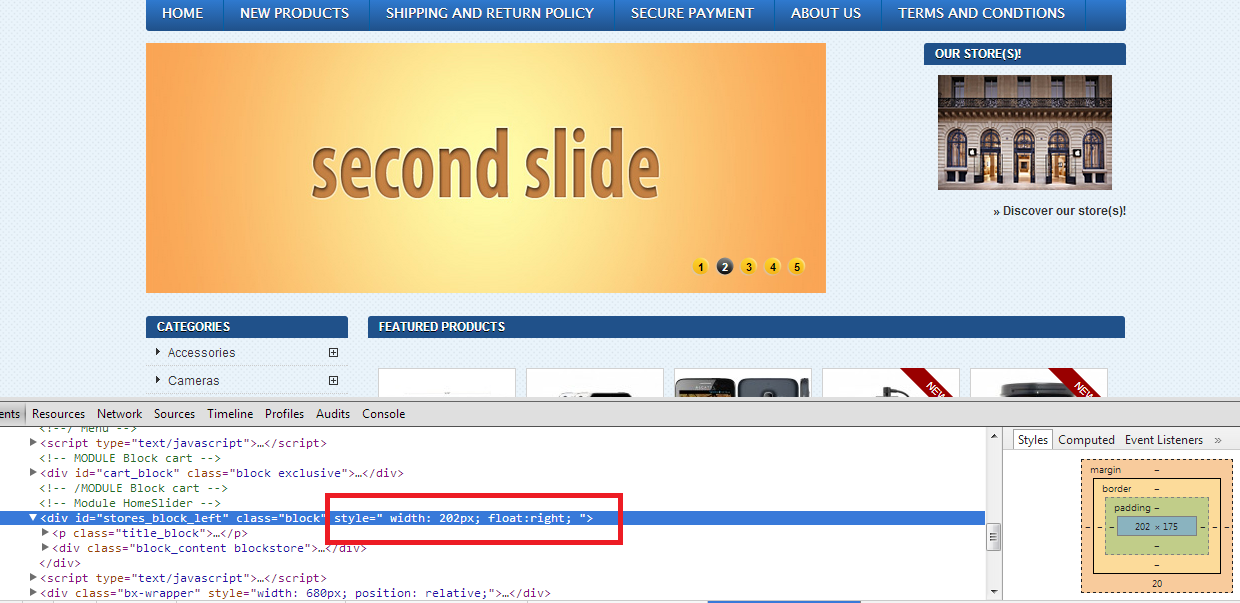Follow the Discover our store(s)! link
1240x603 pixels.
1060,211
